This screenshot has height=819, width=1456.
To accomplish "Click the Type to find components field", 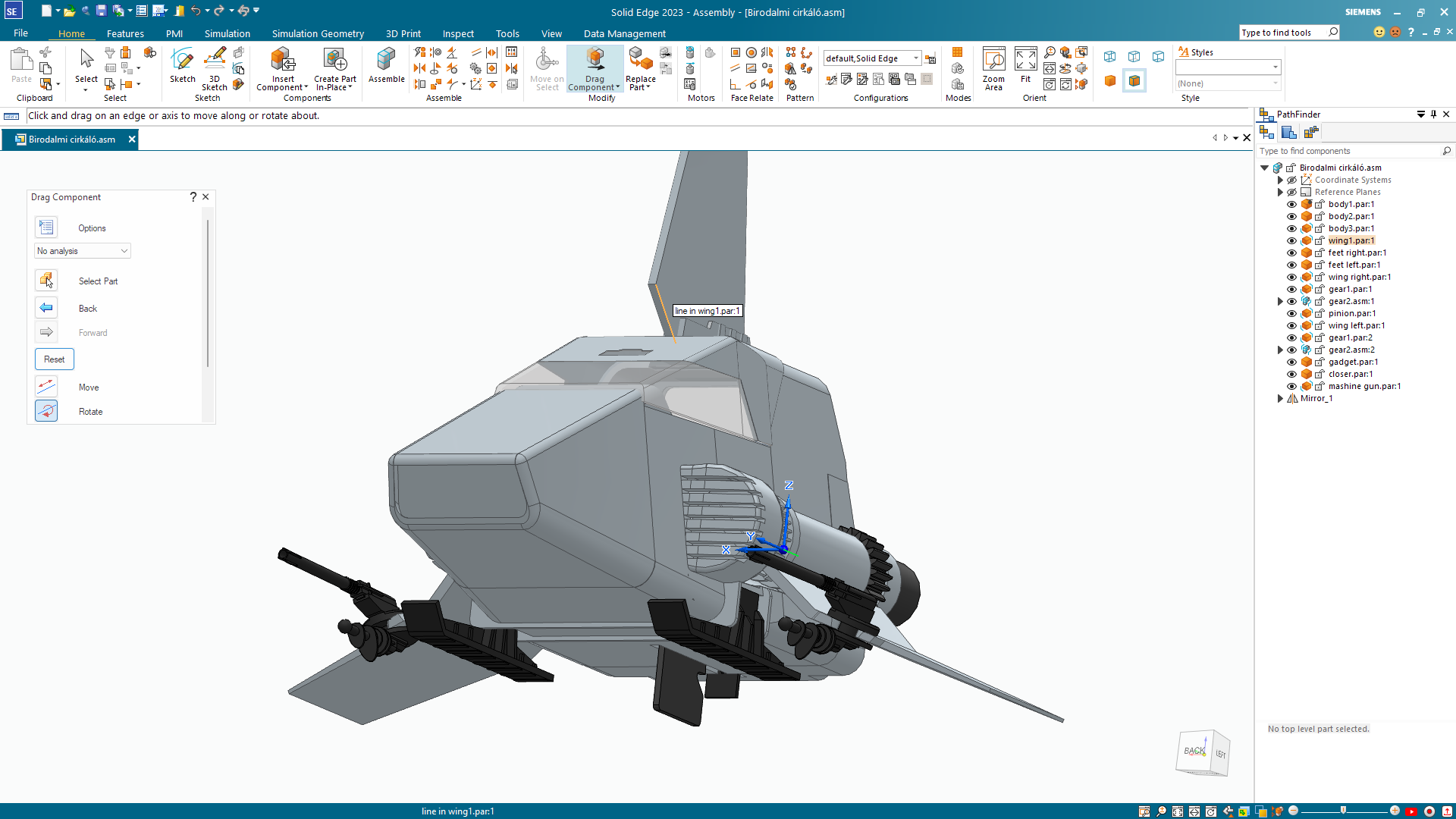I will (x=1354, y=151).
